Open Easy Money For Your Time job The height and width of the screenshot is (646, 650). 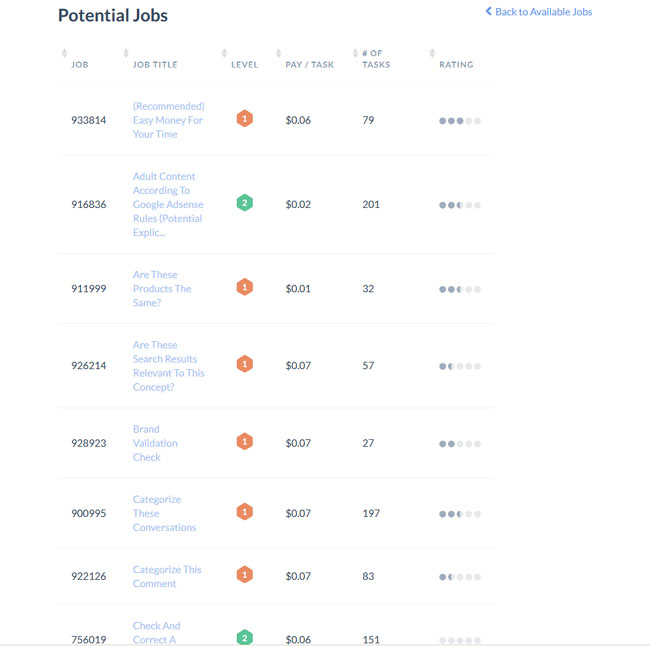168,120
